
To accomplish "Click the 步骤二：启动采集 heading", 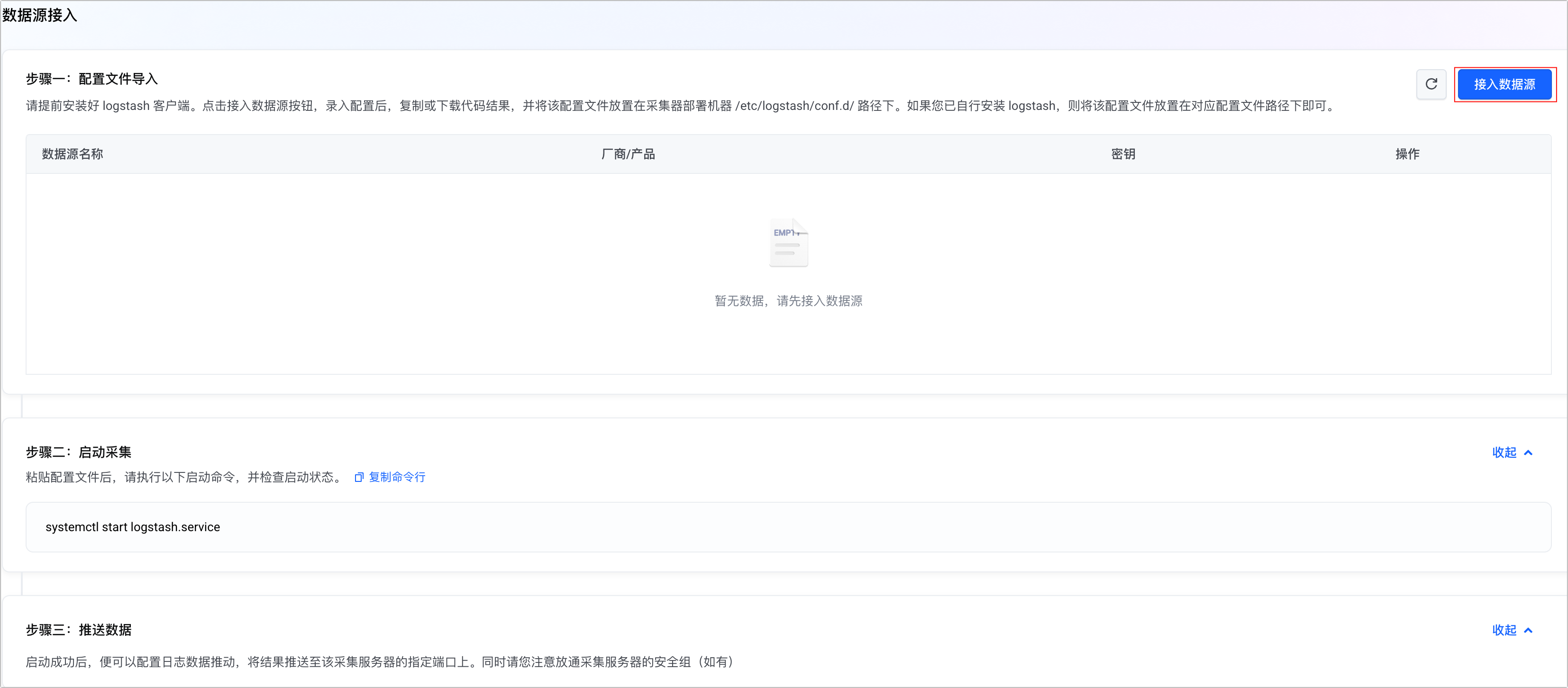I will coord(79,452).
